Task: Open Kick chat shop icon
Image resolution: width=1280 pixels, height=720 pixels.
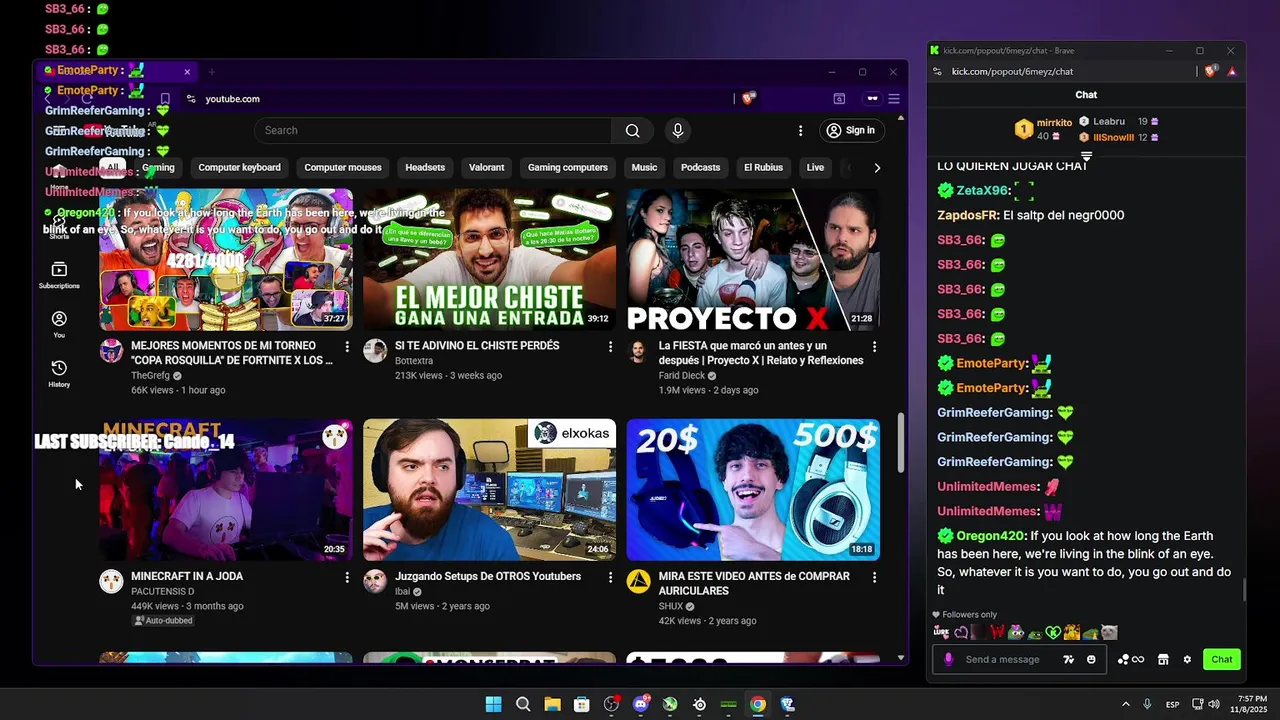Action: (1163, 659)
